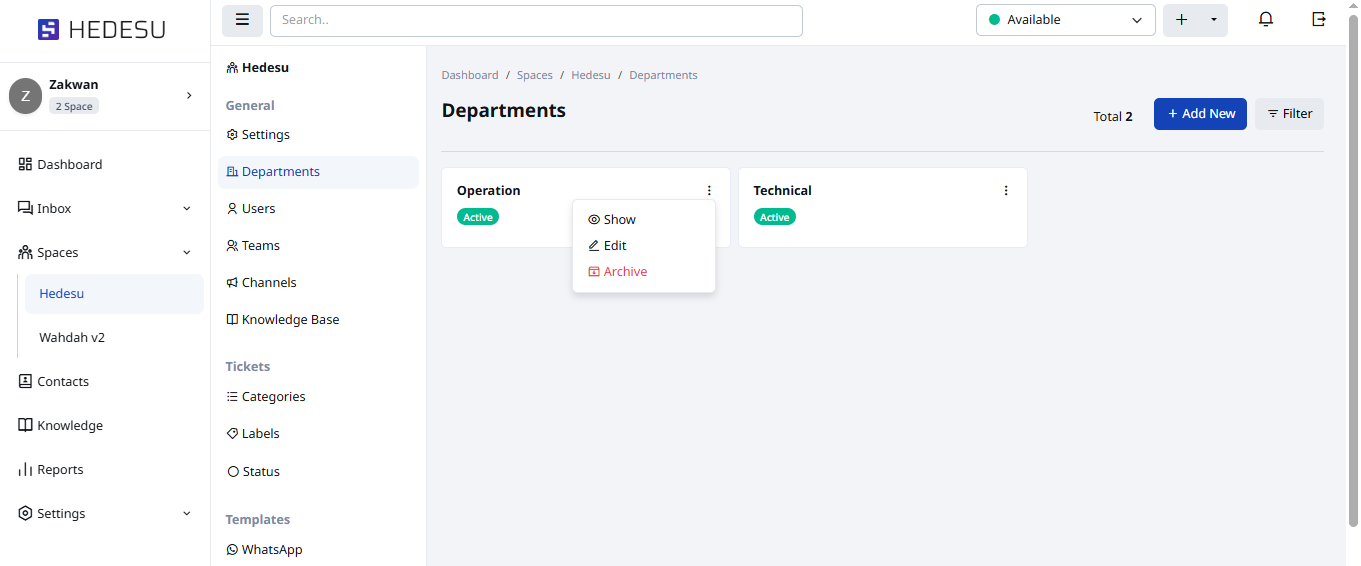Viewport: 1361px width, 566px height.
Task: Open the Available status dropdown
Action: coord(1065,20)
